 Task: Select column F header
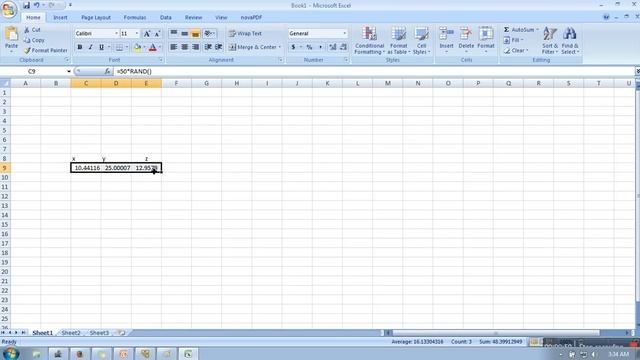(176, 83)
